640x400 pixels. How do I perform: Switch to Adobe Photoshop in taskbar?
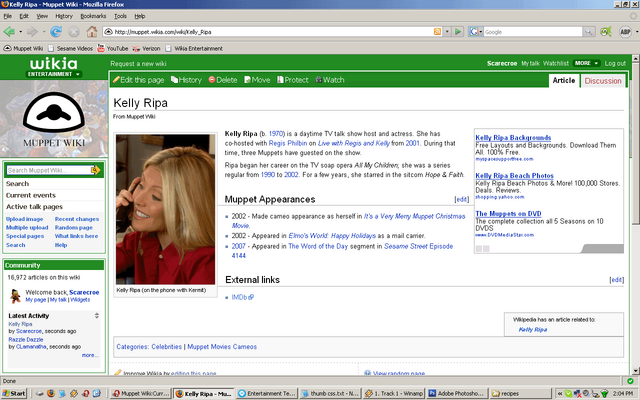point(456,393)
